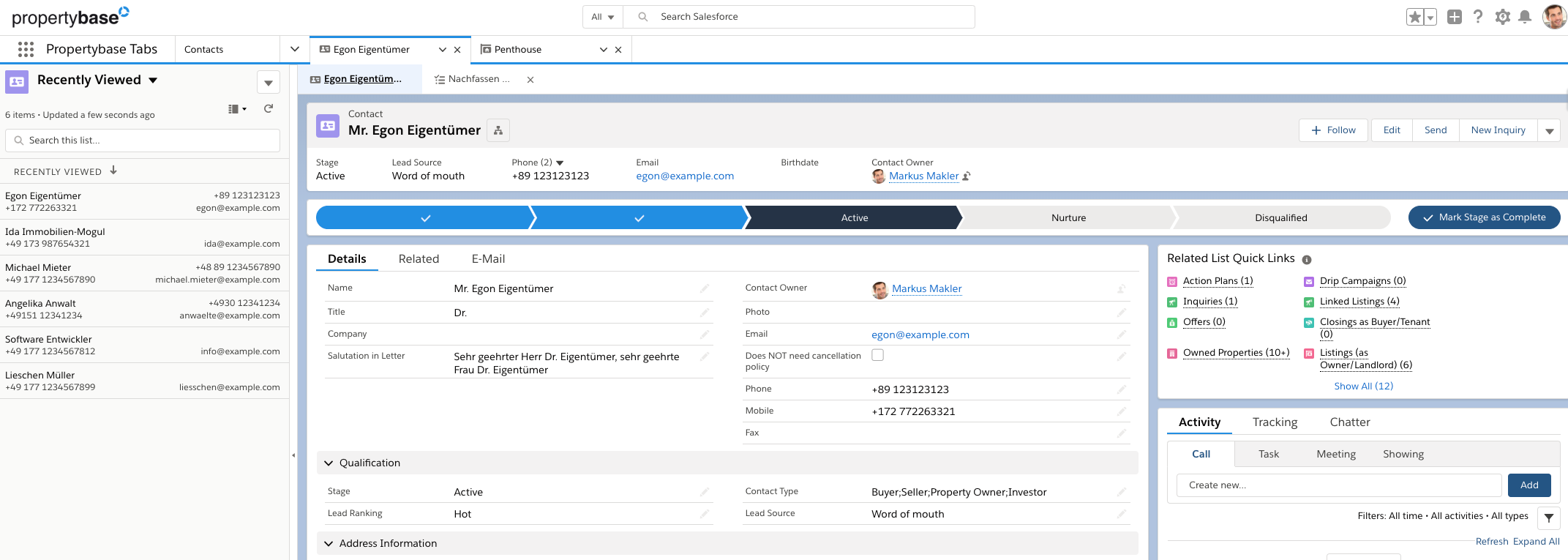Open the Notifications bell icon
This screenshot has height=560, width=1568.
pos(1525,17)
